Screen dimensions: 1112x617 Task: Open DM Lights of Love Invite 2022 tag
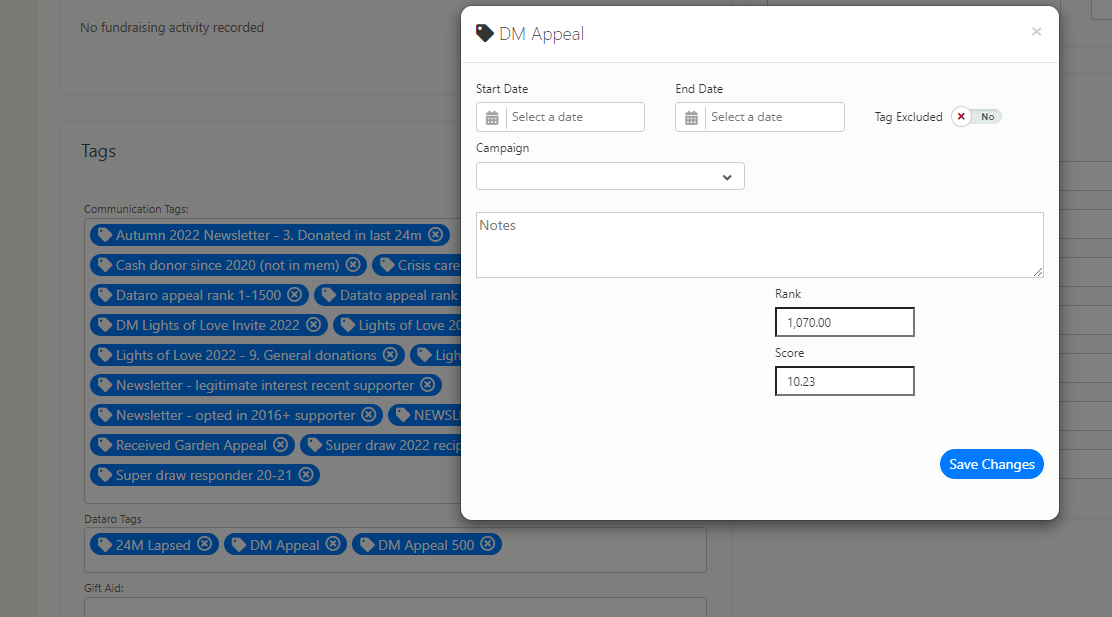(x=207, y=325)
